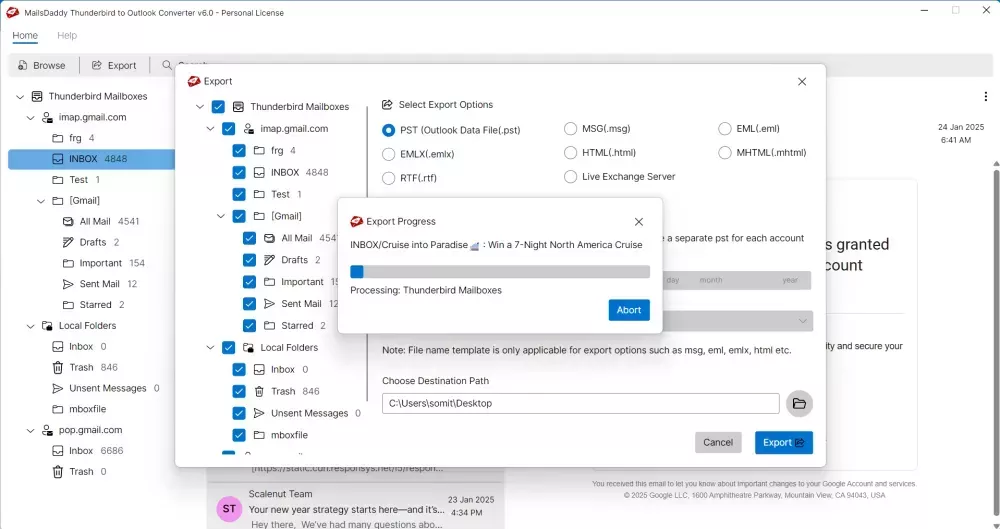Uncheck the Trash 846 checkbox in the Export dialog
Screen dimensions: 1000x529
click(x=239, y=391)
